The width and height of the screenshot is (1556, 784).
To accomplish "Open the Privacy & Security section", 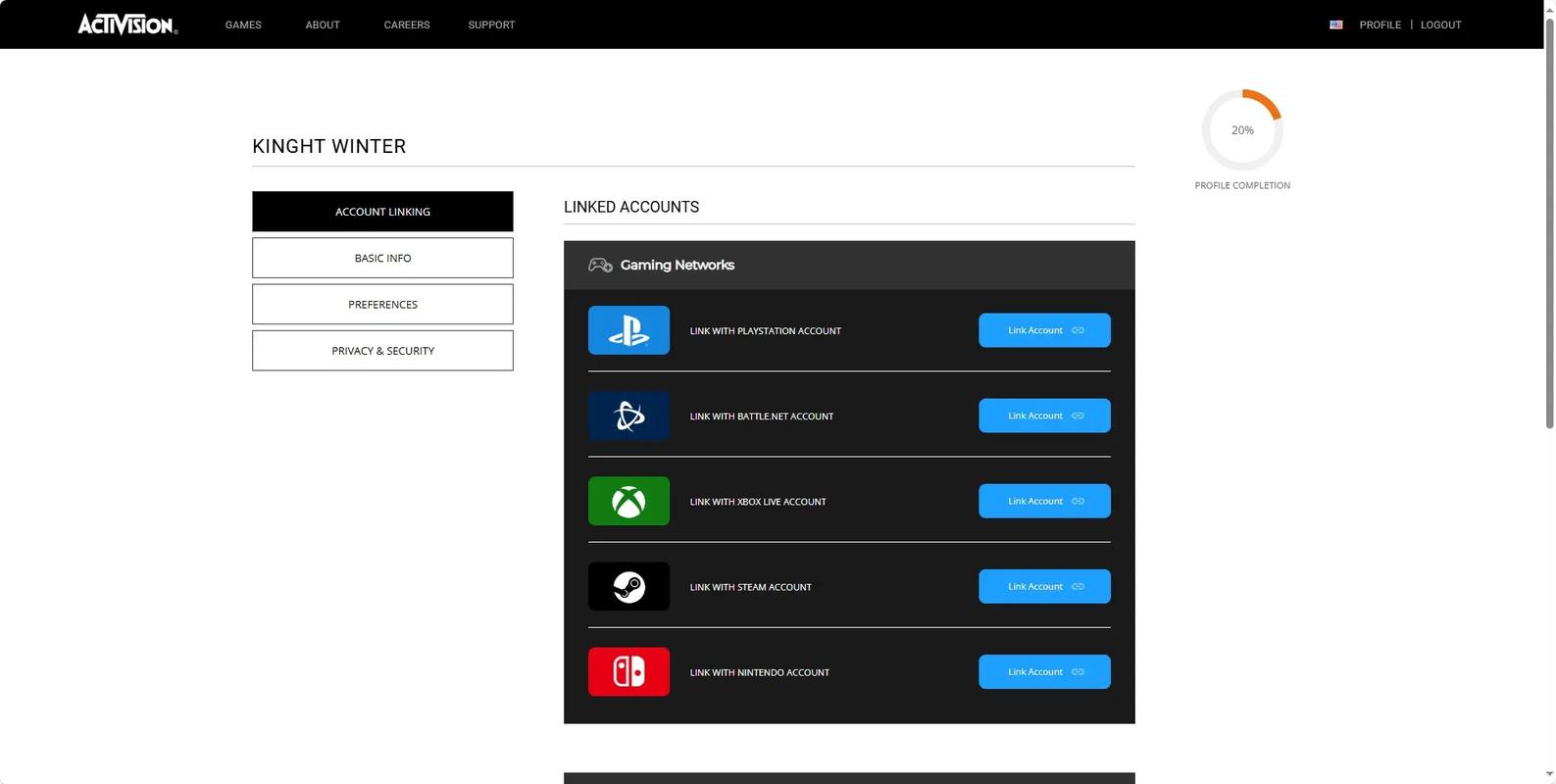I will point(382,351).
